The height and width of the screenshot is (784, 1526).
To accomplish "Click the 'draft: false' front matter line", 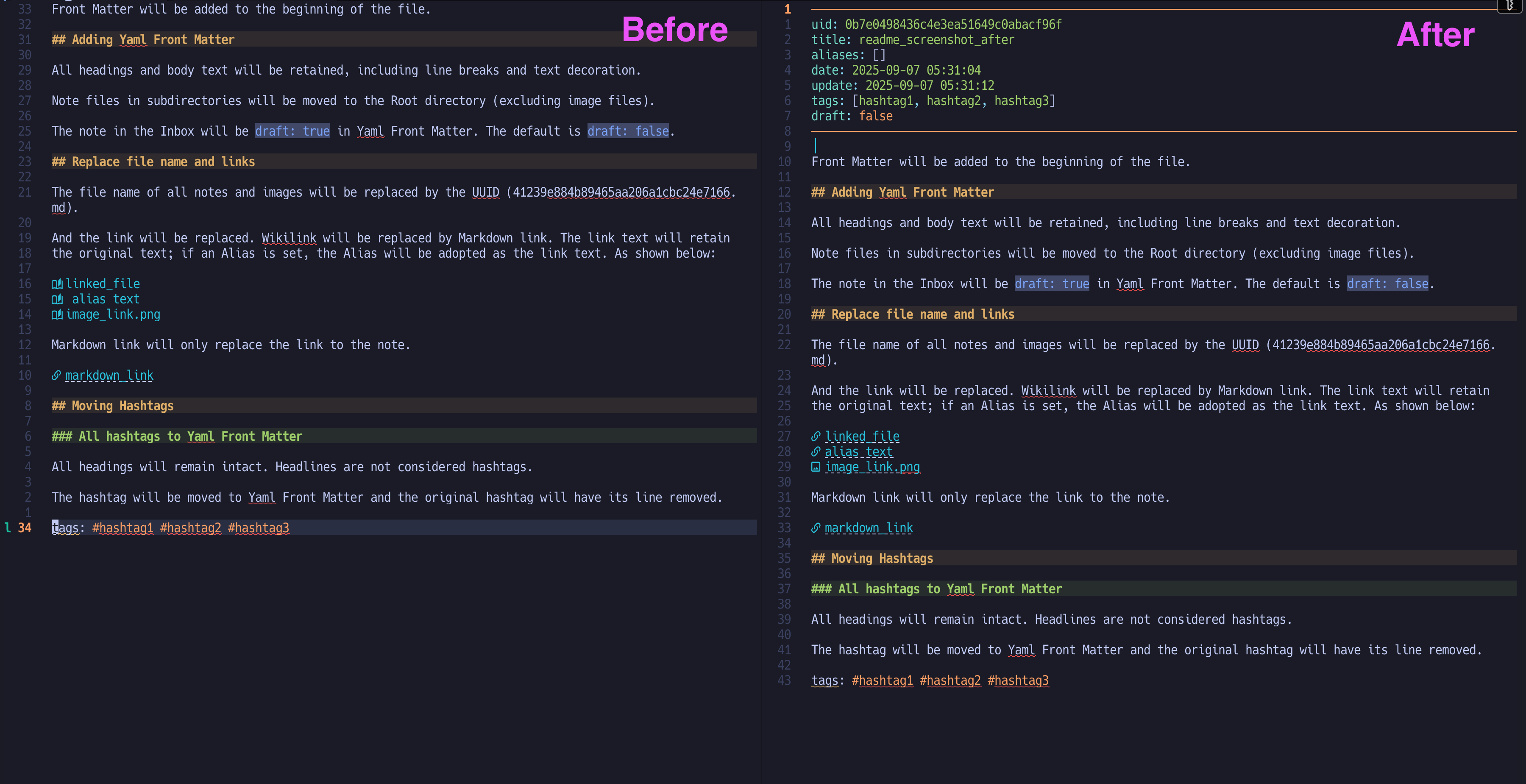I will (x=851, y=116).
